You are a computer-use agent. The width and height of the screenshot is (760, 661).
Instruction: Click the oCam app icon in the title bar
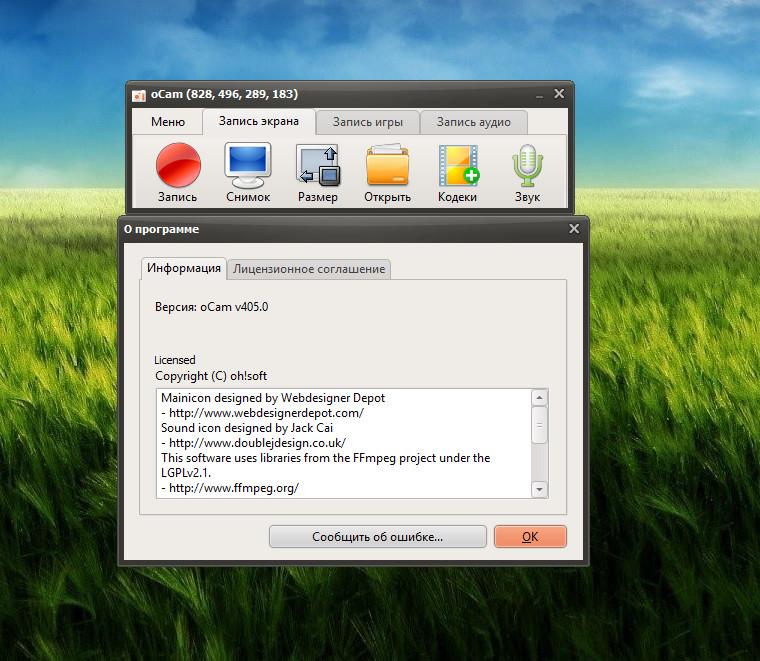(x=139, y=95)
